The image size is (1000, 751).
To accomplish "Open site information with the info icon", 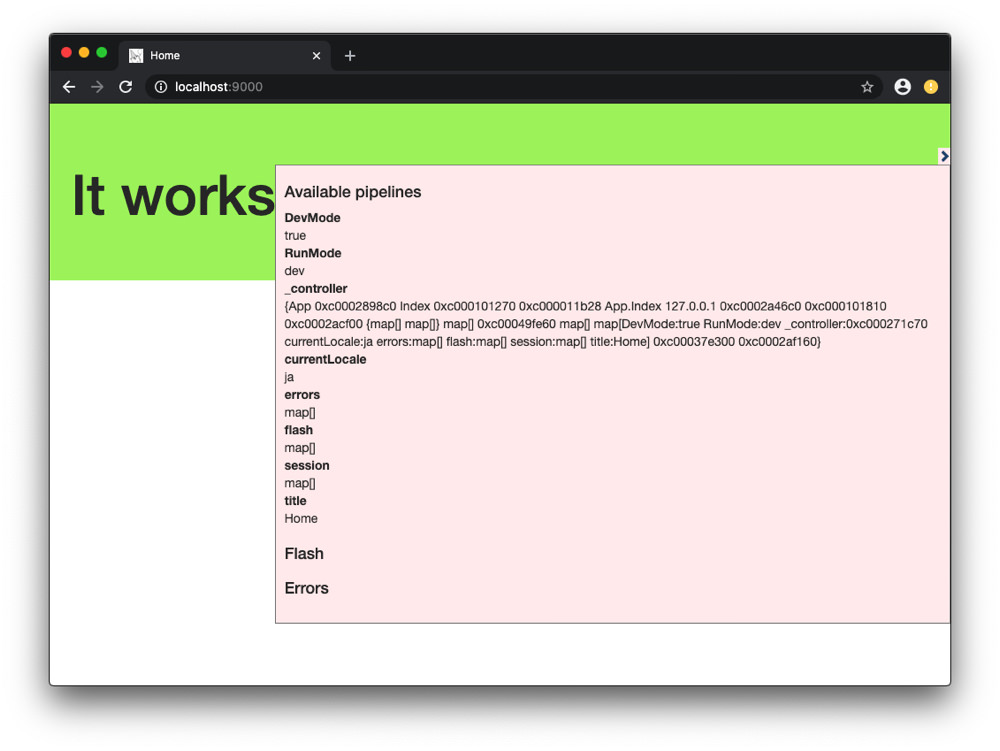I will click(x=160, y=87).
